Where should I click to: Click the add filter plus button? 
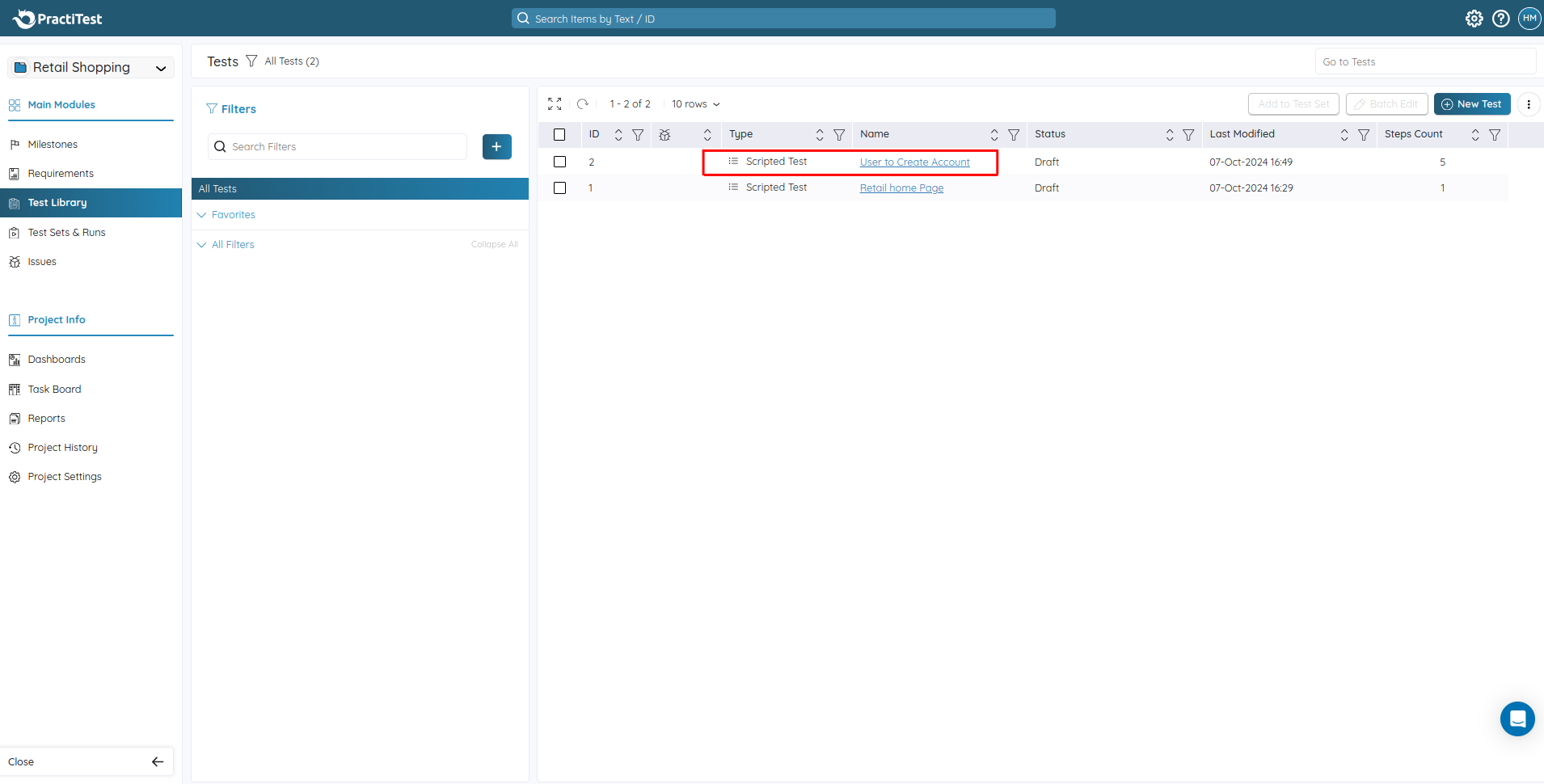coord(496,147)
